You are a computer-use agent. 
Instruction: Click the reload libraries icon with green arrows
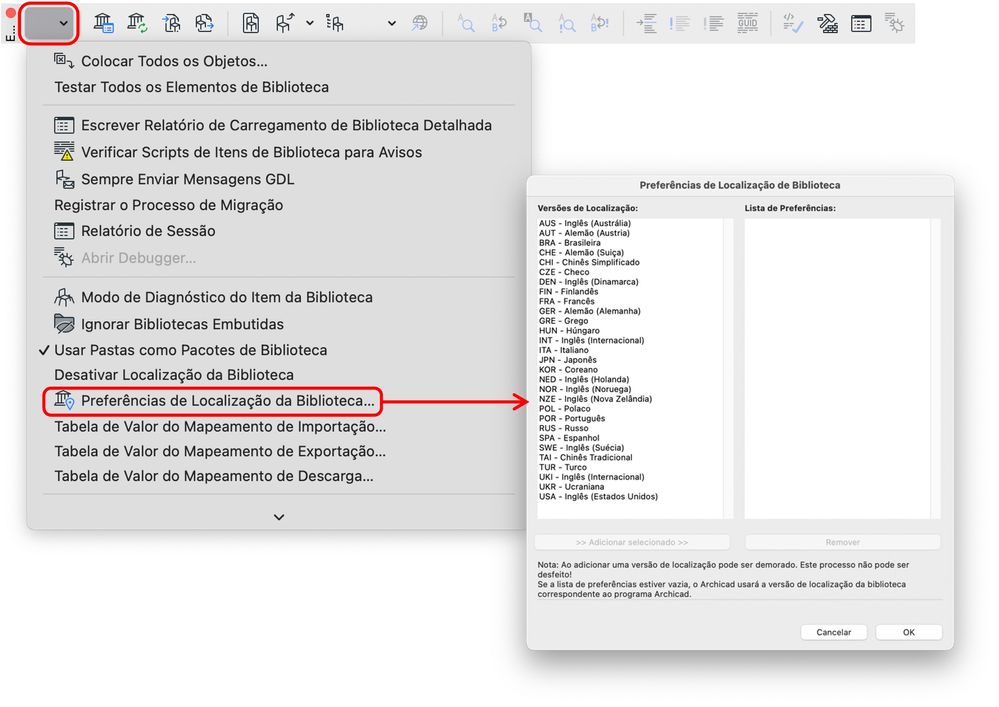point(137,24)
